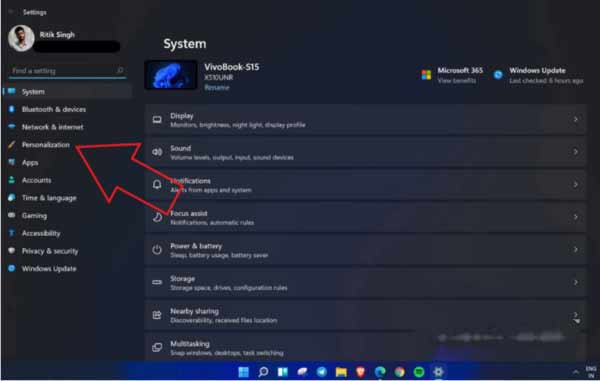Click the Storage drive icon
The image size is (600, 381).
(x=157, y=282)
